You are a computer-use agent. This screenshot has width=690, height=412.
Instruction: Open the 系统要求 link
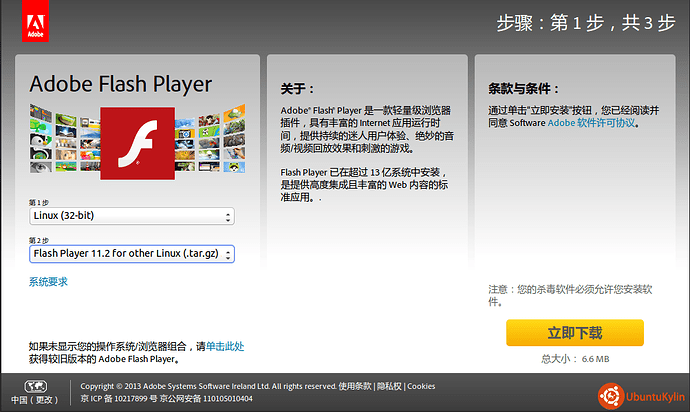pyautogui.click(x=48, y=282)
